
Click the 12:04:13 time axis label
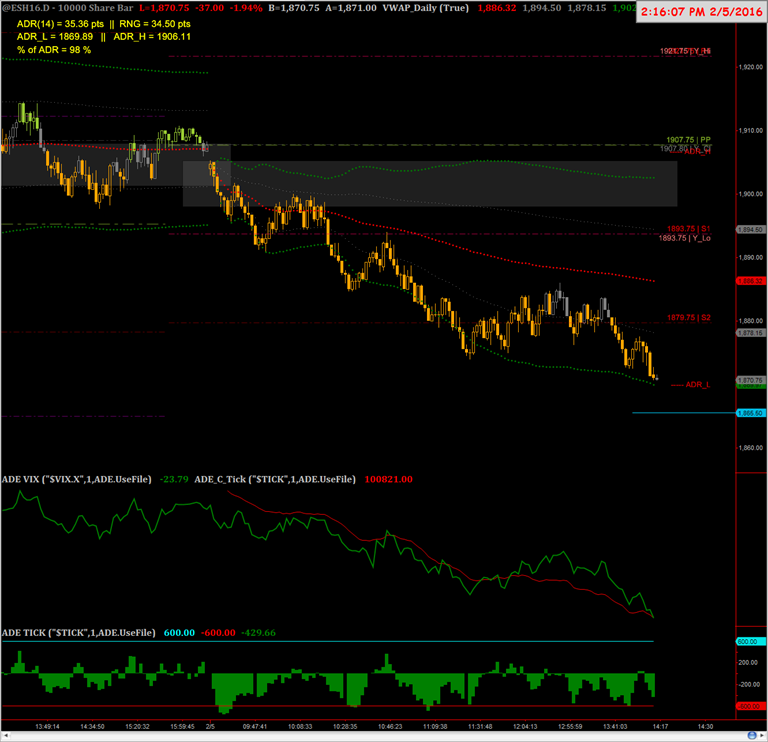click(525, 727)
